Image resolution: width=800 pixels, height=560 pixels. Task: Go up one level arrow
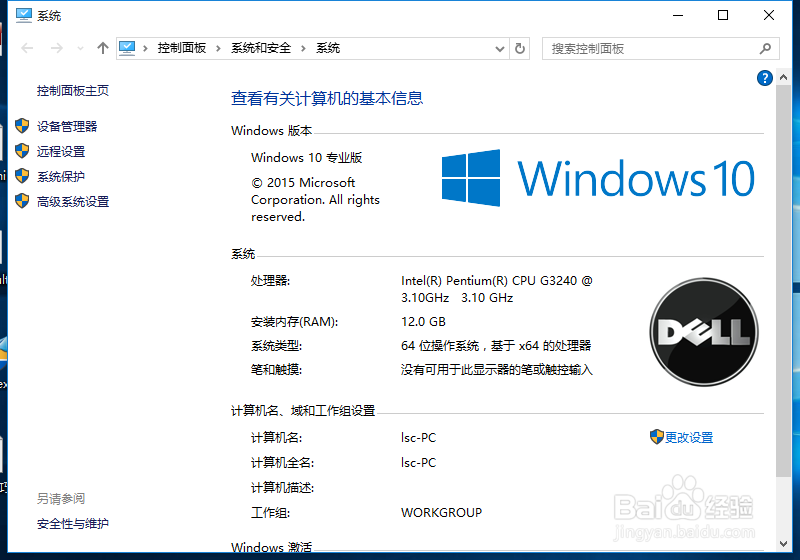pyautogui.click(x=103, y=48)
